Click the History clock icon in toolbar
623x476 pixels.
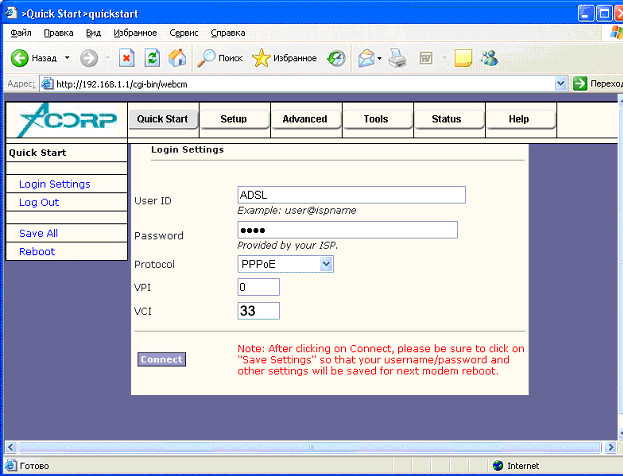pos(337,58)
